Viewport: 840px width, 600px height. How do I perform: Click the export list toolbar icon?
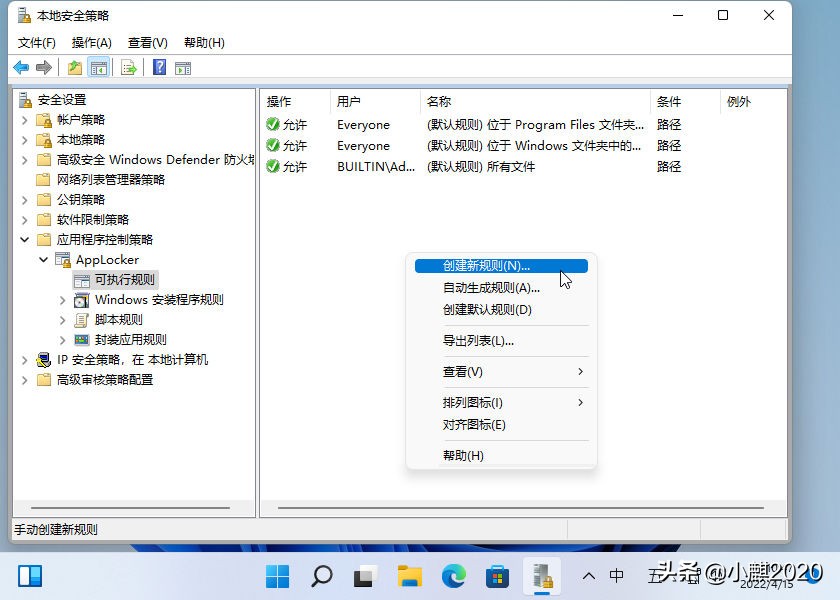click(x=128, y=67)
